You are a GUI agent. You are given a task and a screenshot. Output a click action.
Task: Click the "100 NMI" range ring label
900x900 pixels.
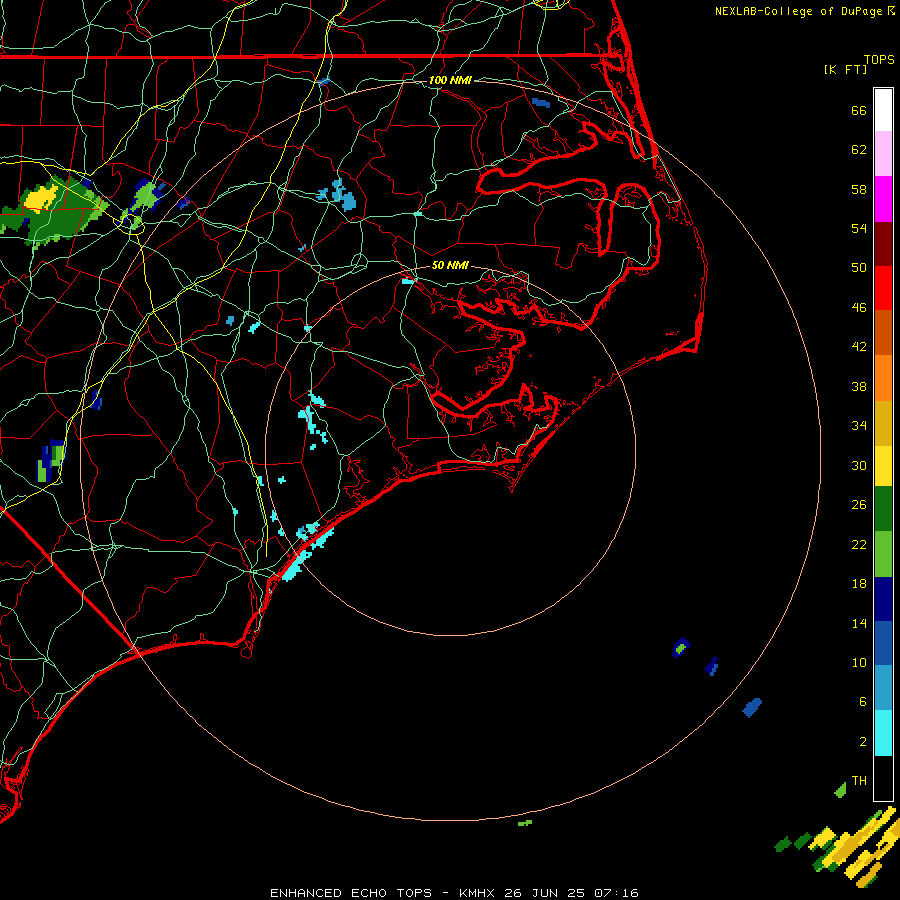click(x=450, y=80)
